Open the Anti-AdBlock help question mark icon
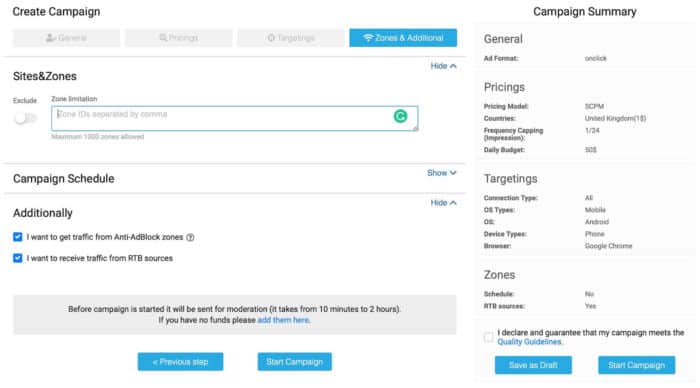The height and width of the screenshot is (388, 700). click(x=190, y=238)
